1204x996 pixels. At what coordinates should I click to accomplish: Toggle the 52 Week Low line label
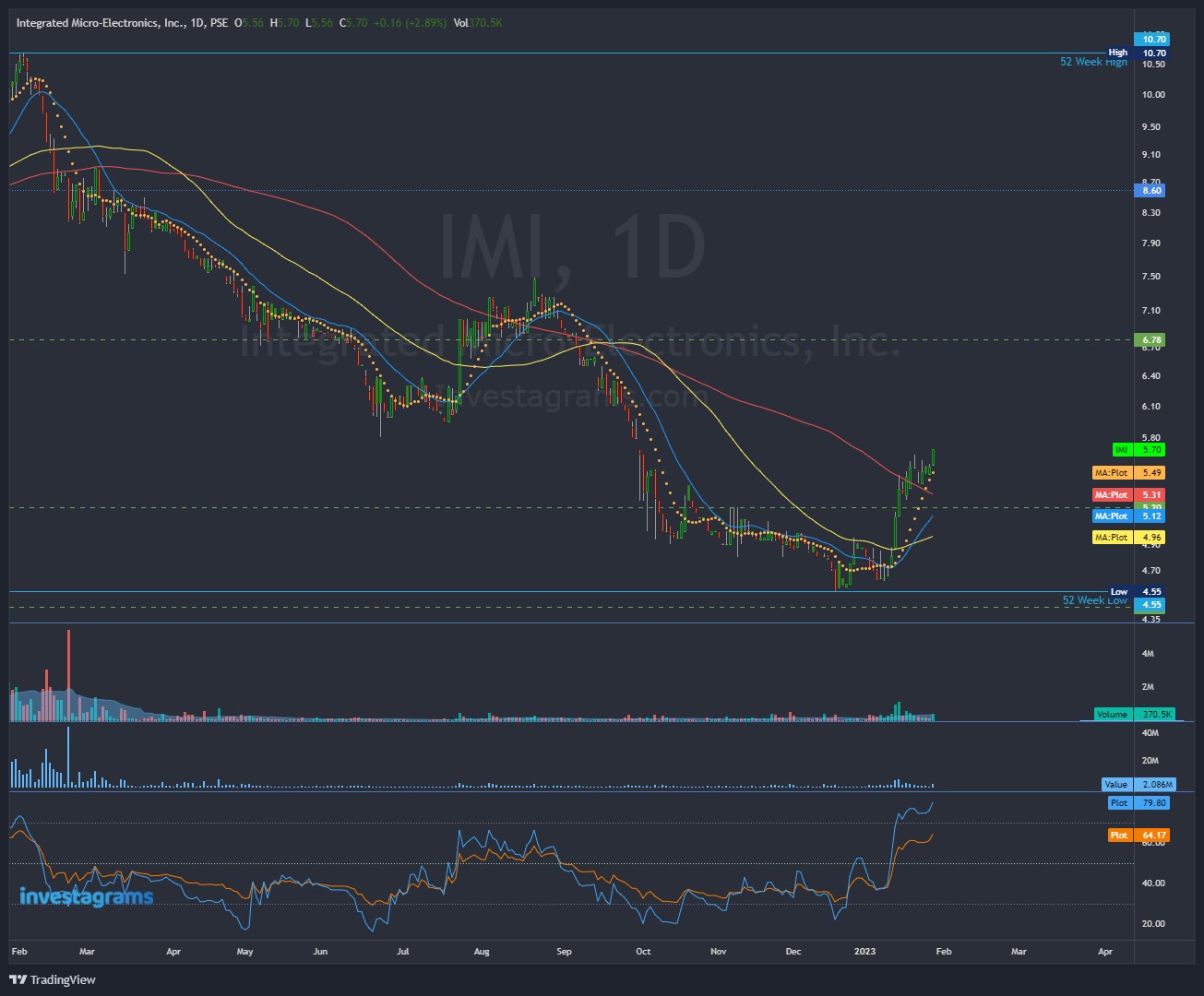point(1094,600)
